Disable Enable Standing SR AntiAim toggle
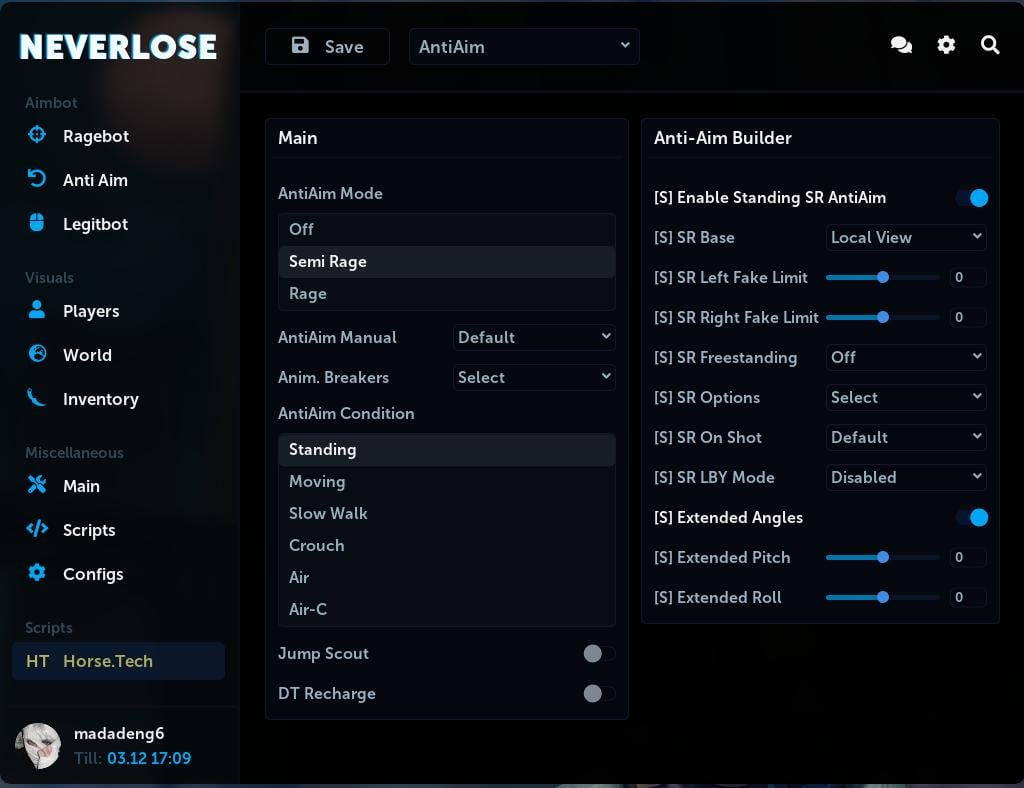 point(972,198)
